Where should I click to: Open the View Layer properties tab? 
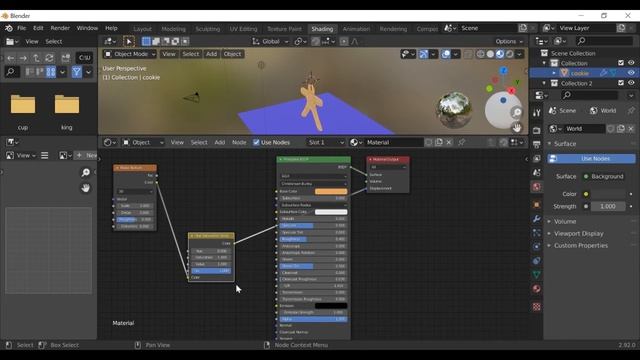[537, 158]
